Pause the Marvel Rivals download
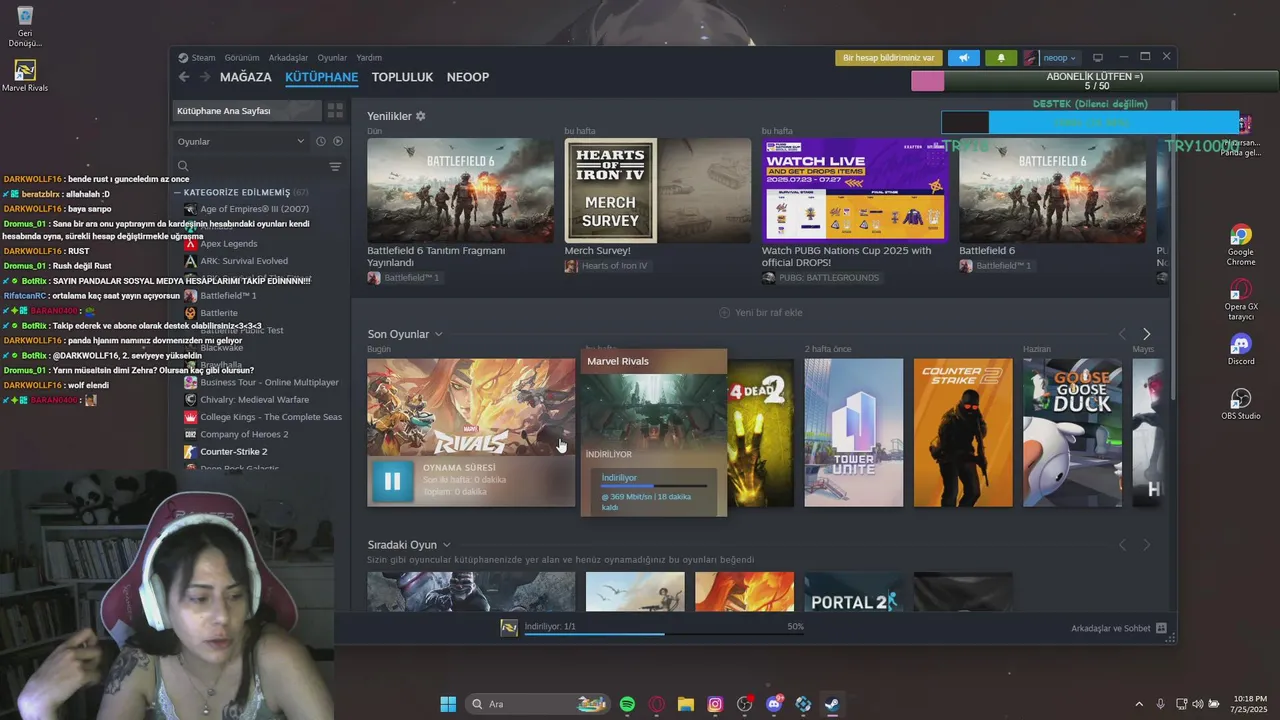This screenshot has height=720, width=1280. [x=392, y=481]
